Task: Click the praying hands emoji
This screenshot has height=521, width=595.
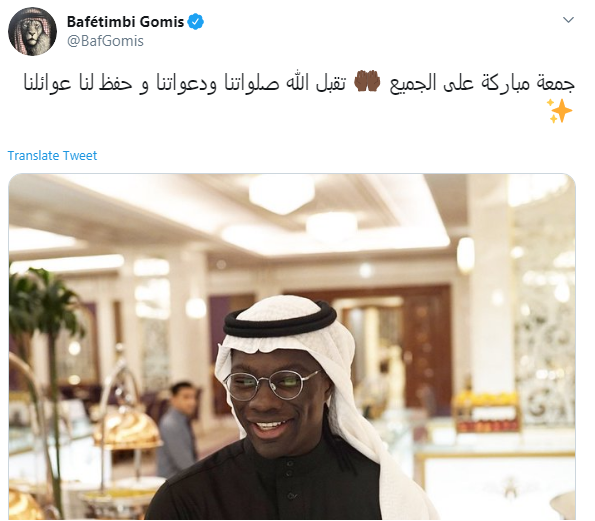Action: pos(367,81)
